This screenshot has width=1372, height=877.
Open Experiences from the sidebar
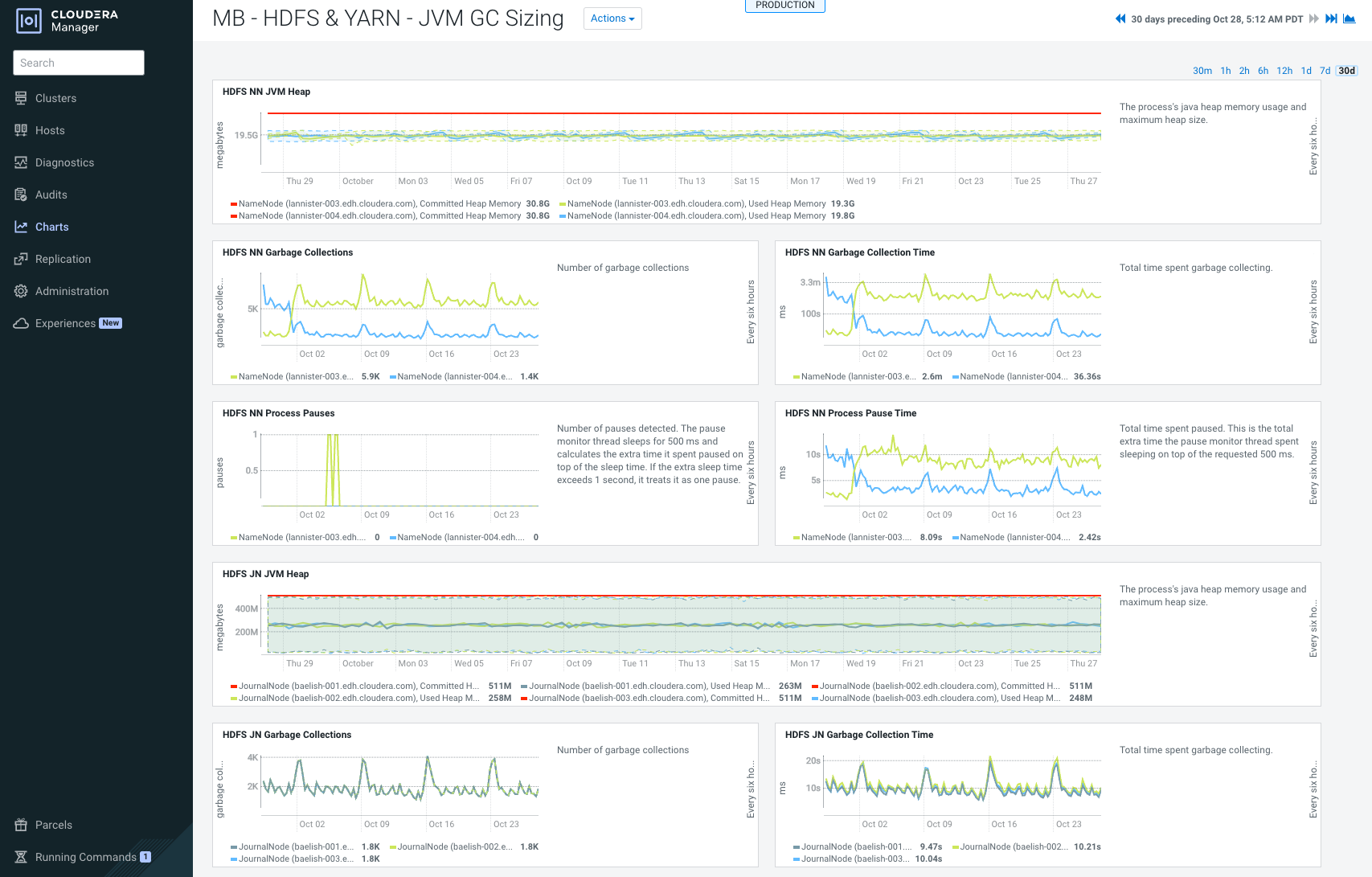coord(66,323)
